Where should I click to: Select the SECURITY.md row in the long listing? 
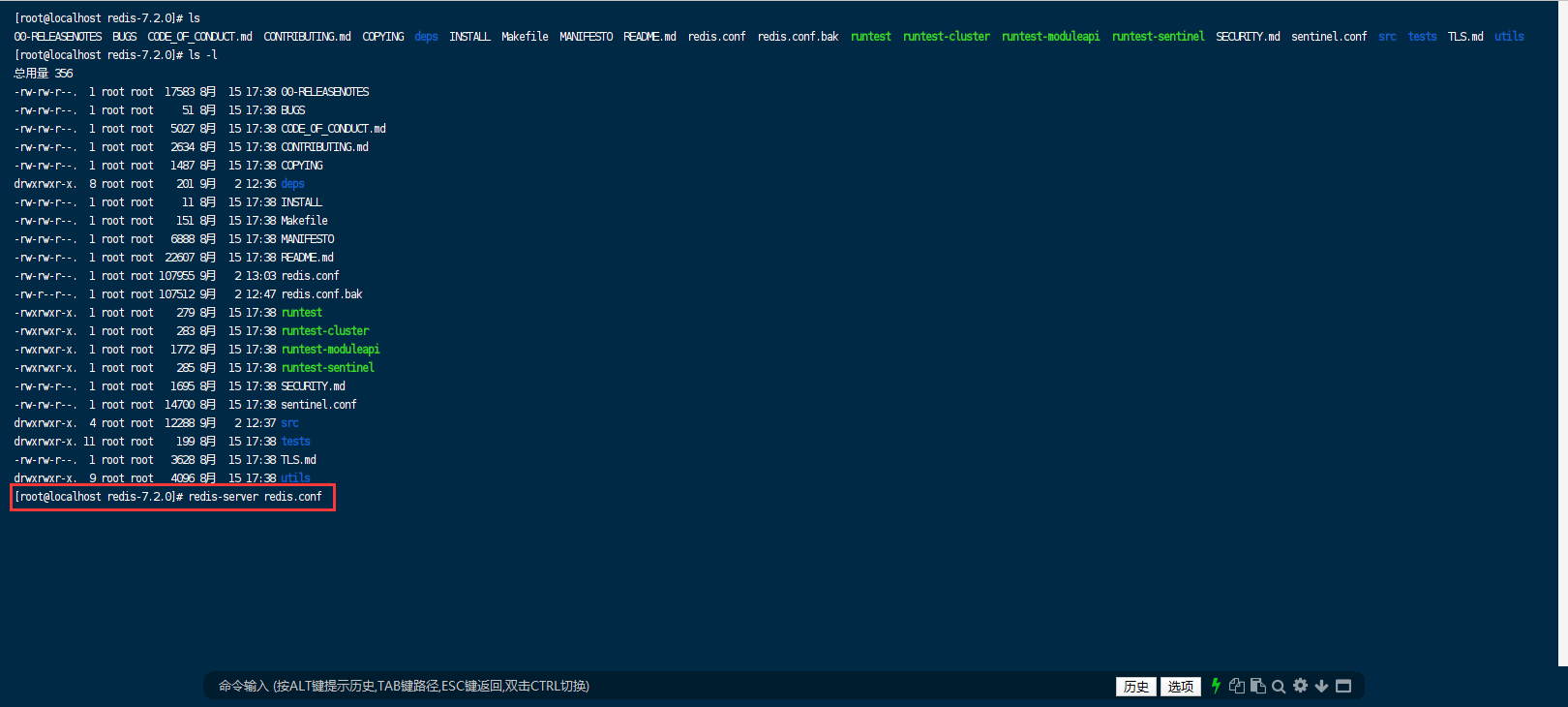(179, 386)
